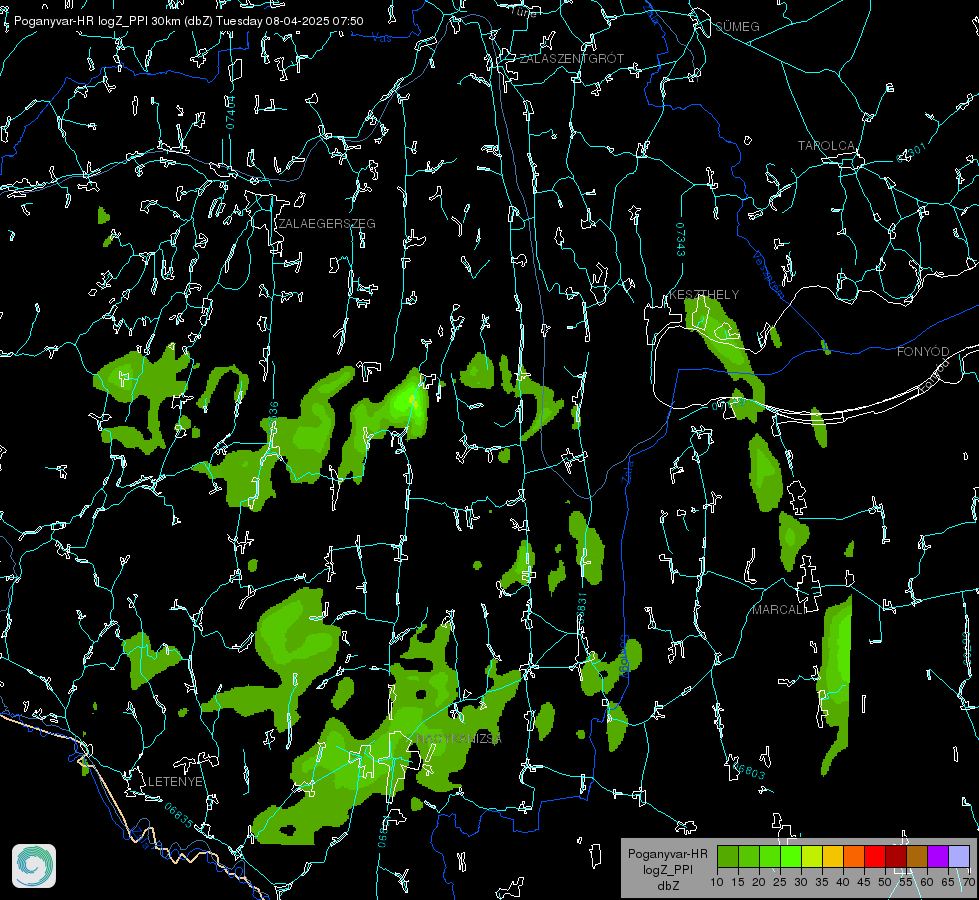Click the Zala river name label
The image size is (979, 900).
pos(627,470)
